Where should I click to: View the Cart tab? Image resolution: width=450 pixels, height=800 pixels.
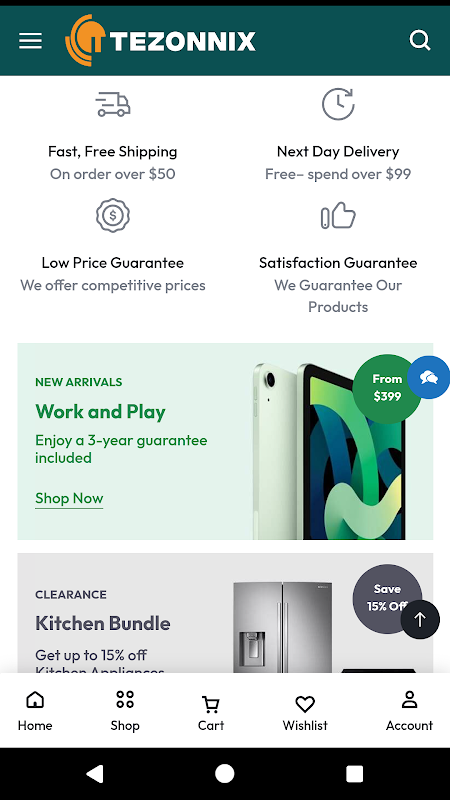(x=211, y=711)
